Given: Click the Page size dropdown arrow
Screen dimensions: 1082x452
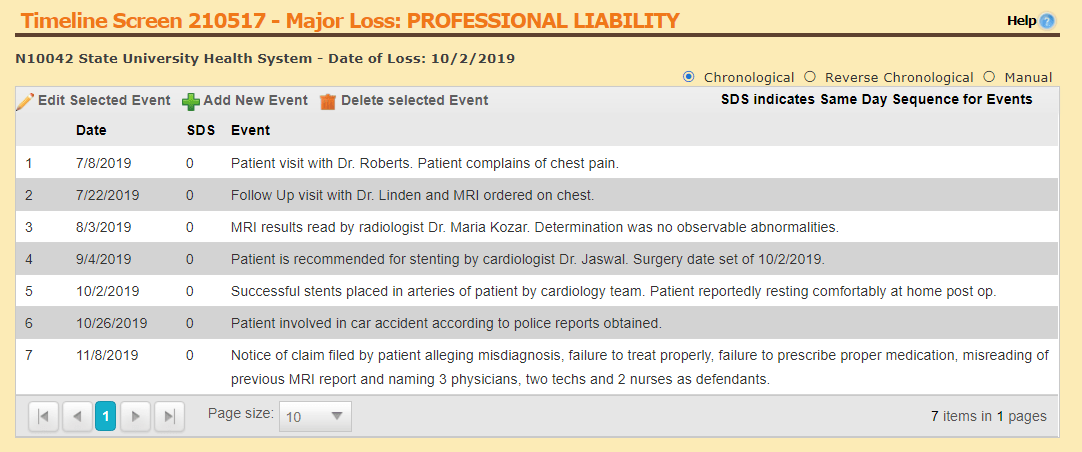Looking at the screenshot, I should [337, 417].
